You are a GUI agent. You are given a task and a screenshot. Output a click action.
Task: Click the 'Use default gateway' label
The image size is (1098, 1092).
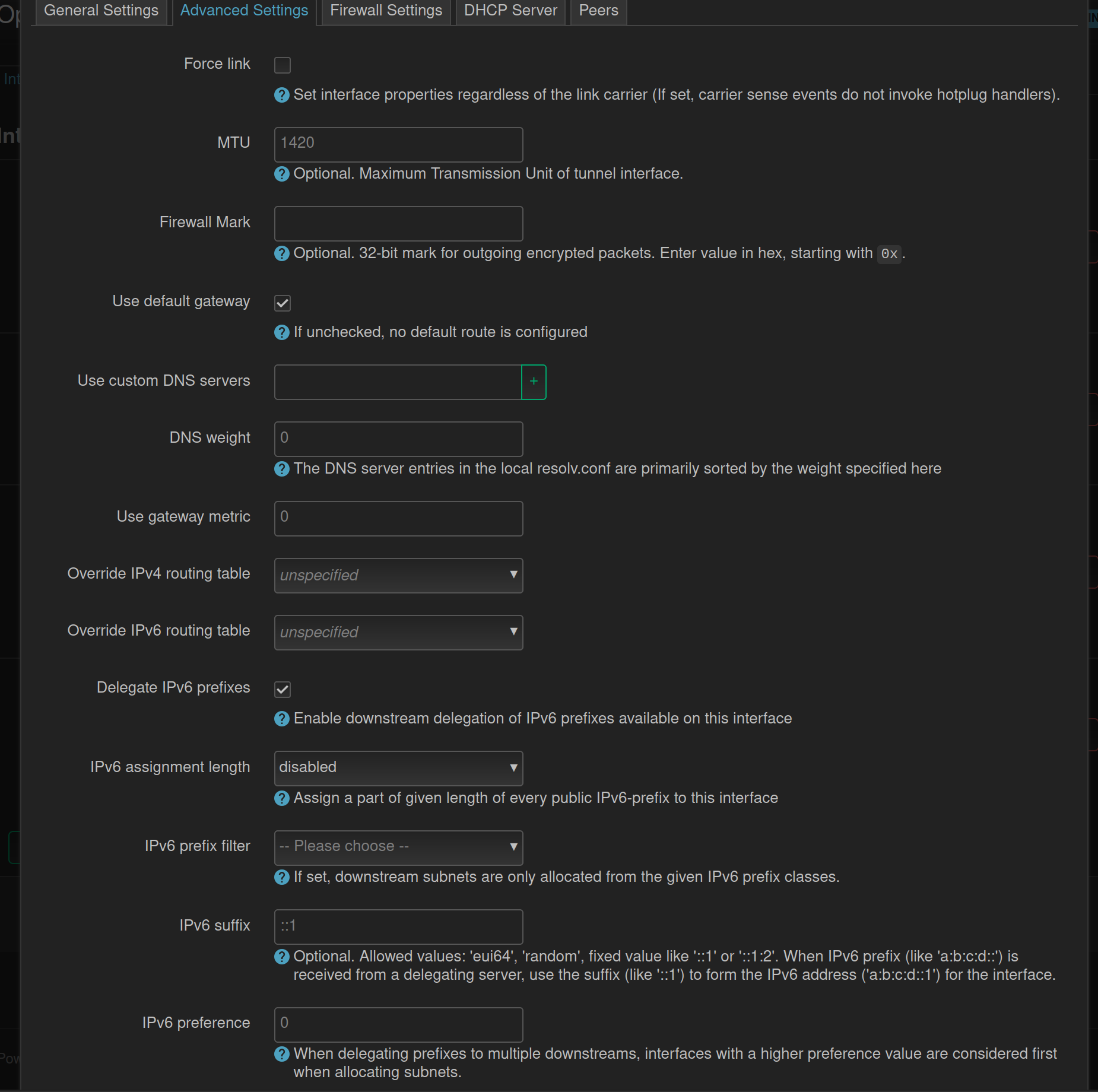181,301
